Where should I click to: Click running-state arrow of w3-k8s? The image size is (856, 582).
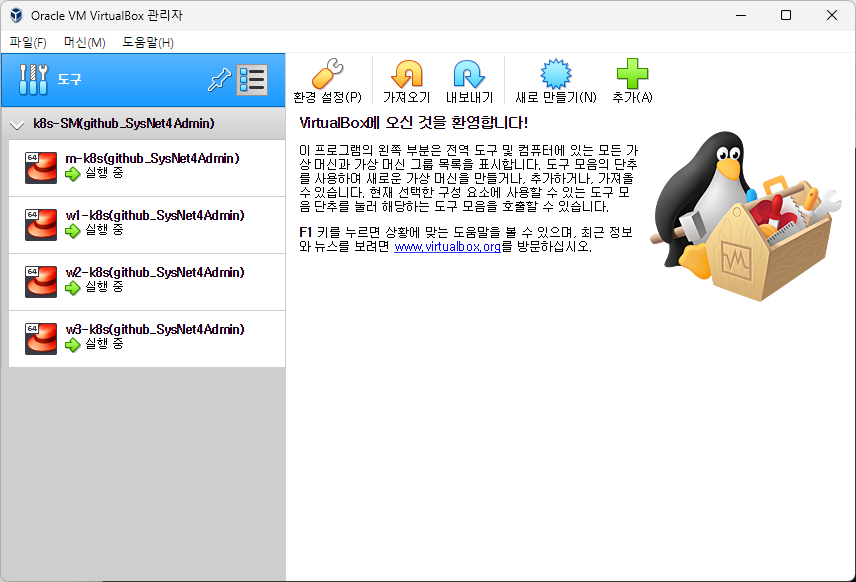[x=73, y=345]
